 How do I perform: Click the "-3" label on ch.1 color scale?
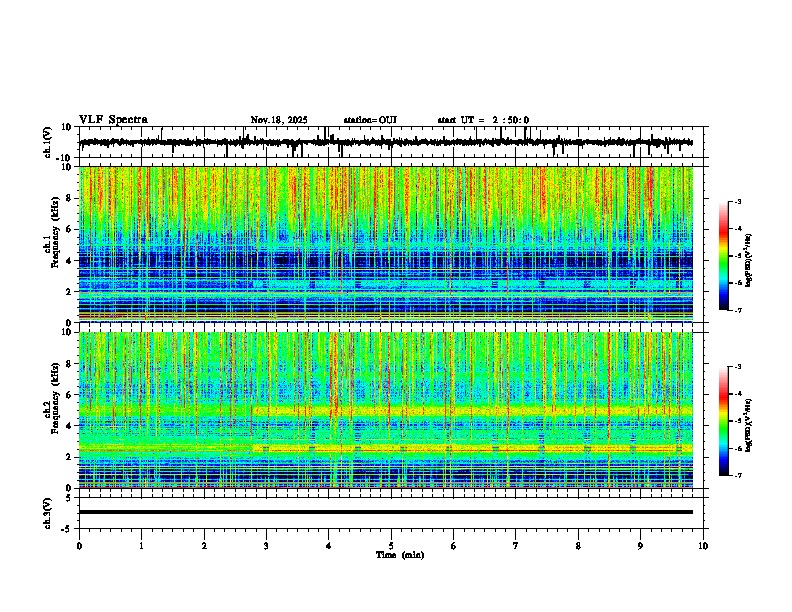737,202
